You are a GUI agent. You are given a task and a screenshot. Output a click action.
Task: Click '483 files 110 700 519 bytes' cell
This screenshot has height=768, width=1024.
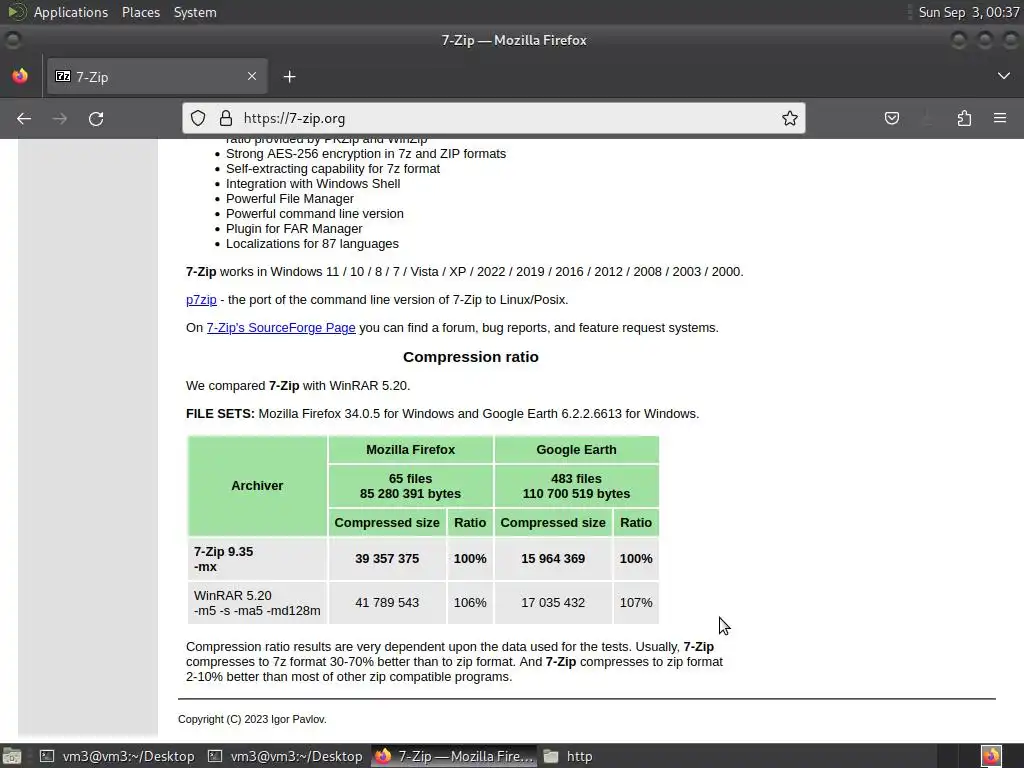coord(577,486)
